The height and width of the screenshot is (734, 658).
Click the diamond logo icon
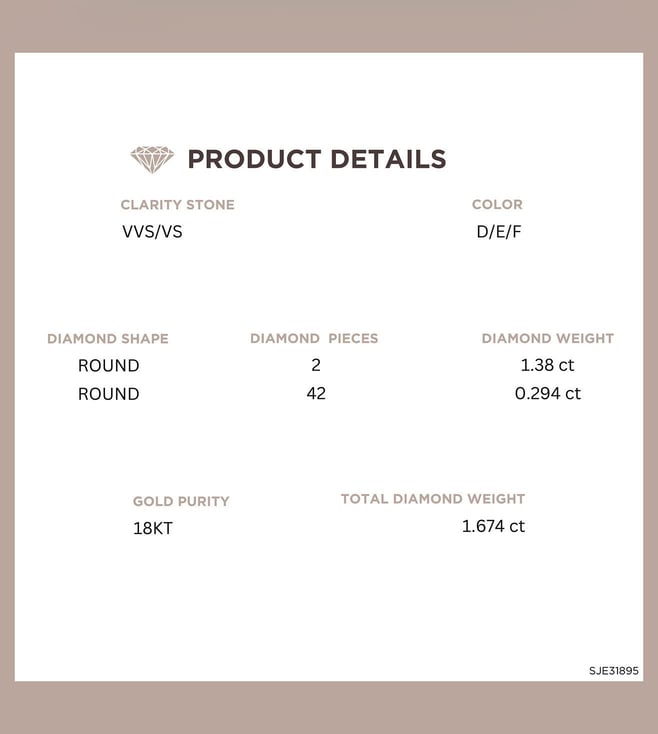point(152,159)
